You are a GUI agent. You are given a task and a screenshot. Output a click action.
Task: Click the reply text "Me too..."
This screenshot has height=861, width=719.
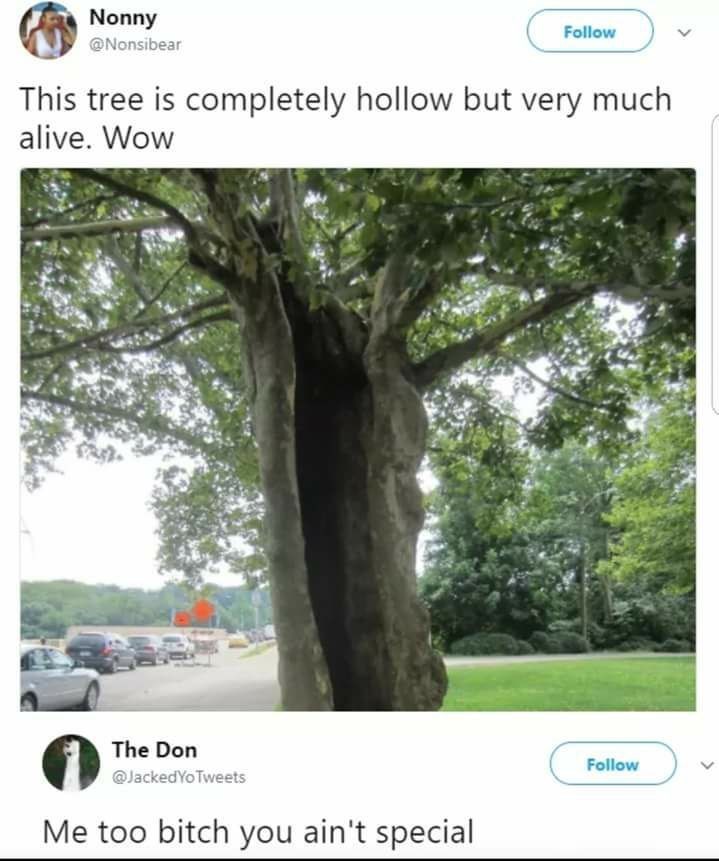(258, 831)
